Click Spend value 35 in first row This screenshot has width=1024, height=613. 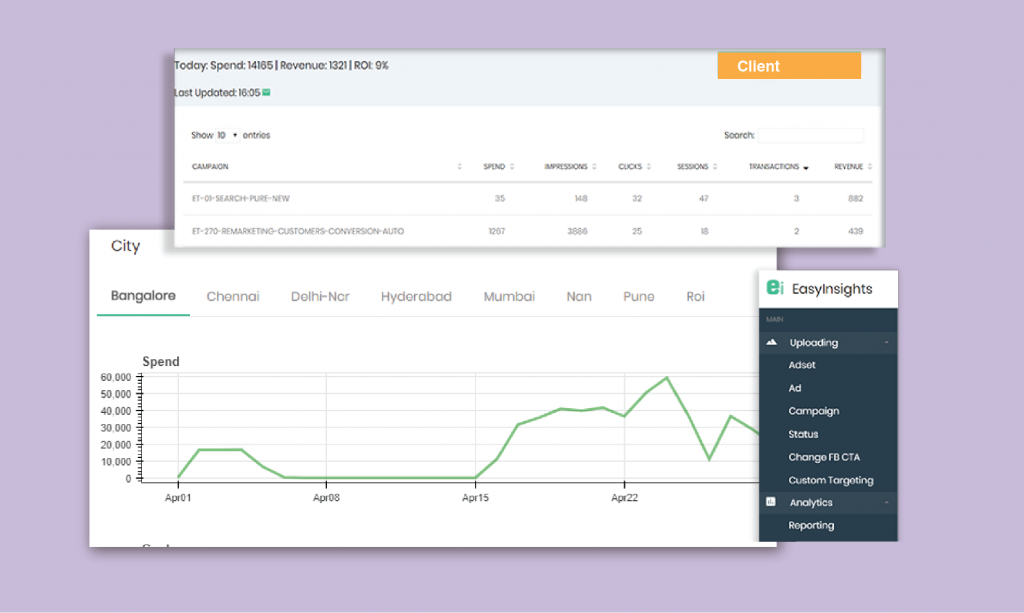point(500,198)
